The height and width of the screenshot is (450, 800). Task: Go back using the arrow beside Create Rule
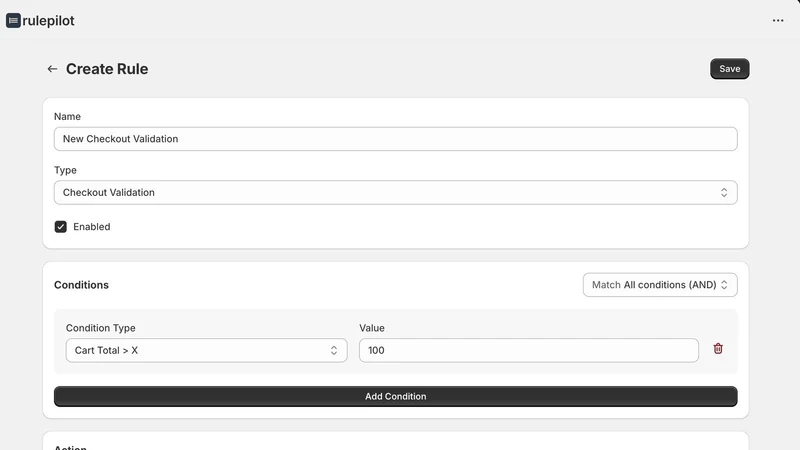click(x=52, y=69)
